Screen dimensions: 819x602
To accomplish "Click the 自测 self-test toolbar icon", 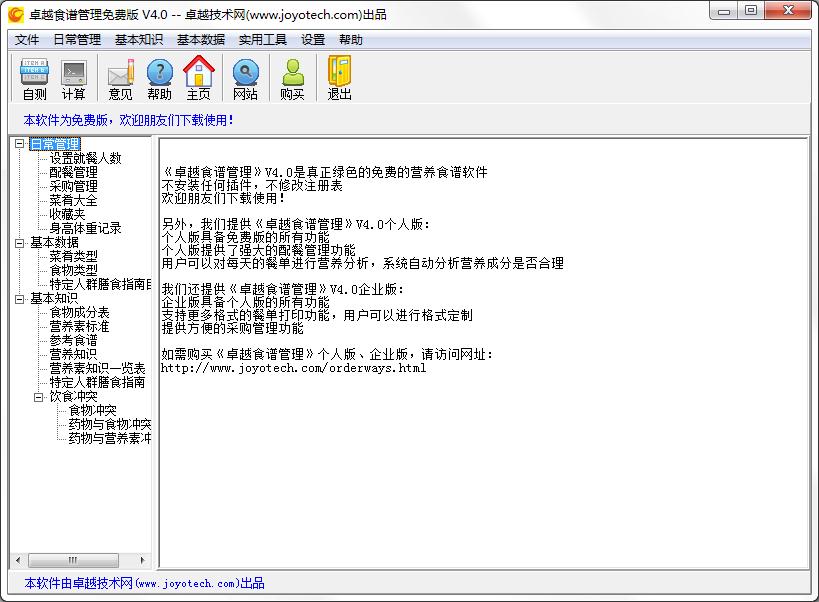I will point(34,78).
